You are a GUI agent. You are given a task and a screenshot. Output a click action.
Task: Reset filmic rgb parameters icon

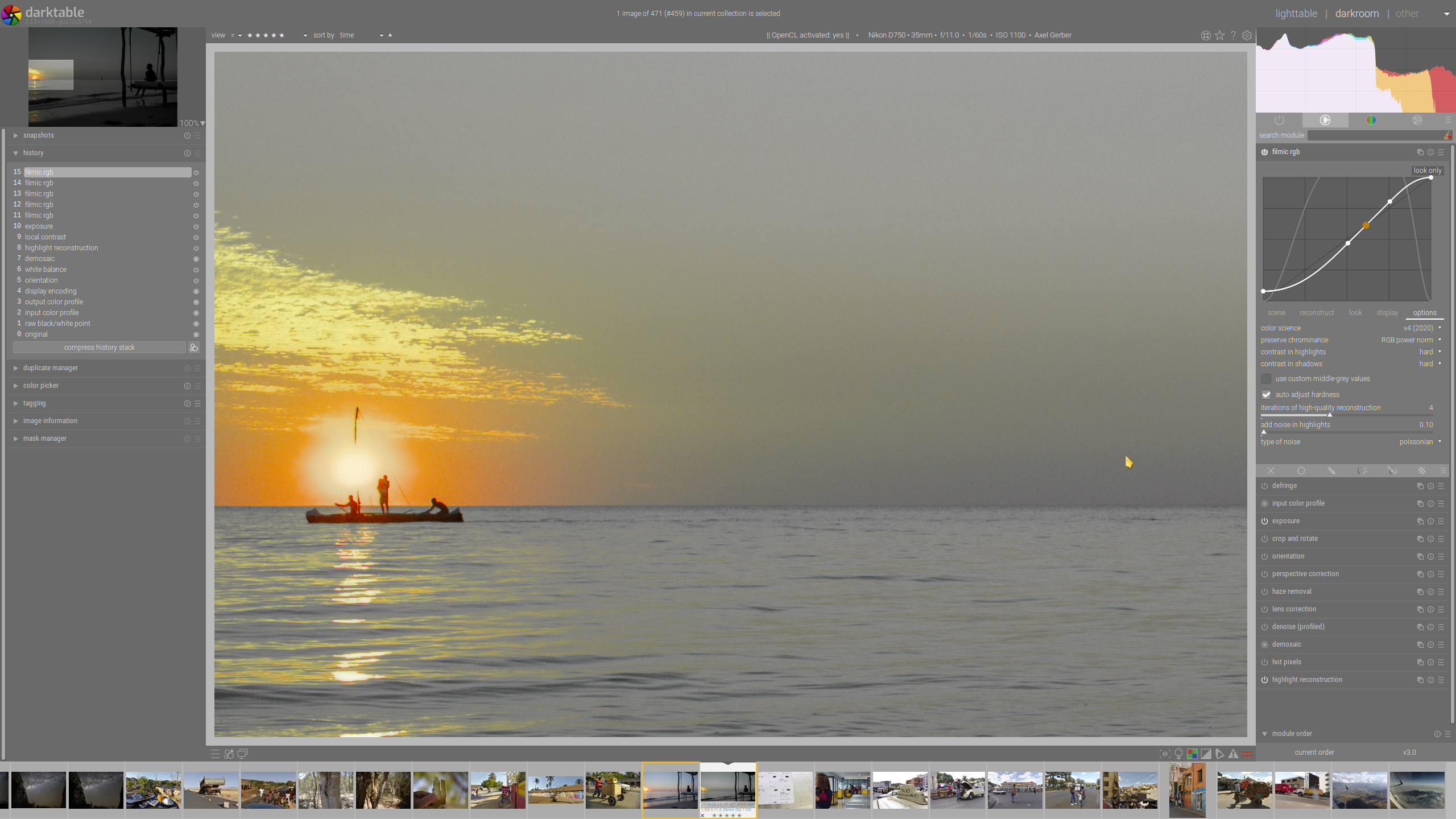1430,152
